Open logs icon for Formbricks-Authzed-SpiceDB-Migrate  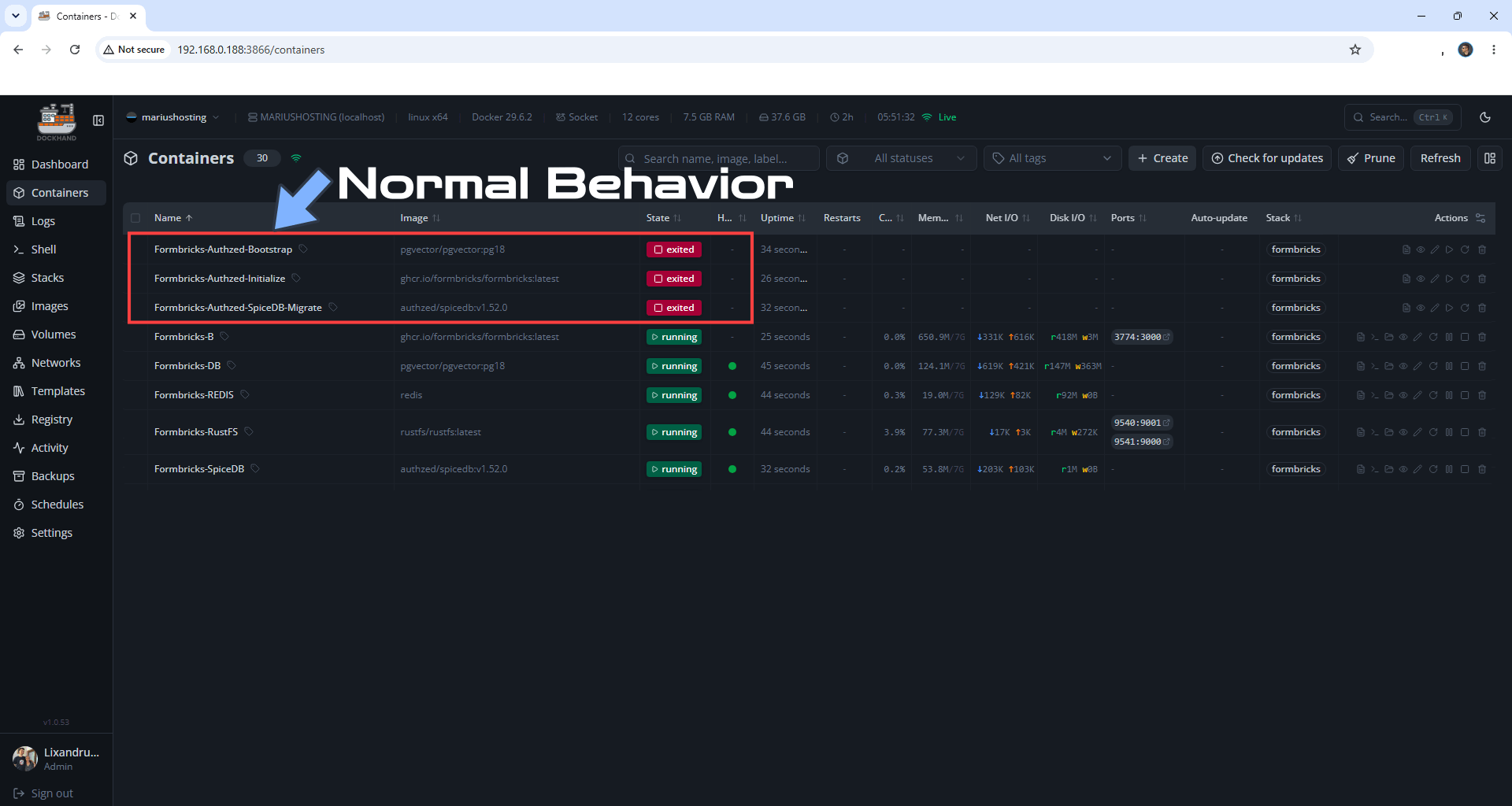click(x=1406, y=308)
